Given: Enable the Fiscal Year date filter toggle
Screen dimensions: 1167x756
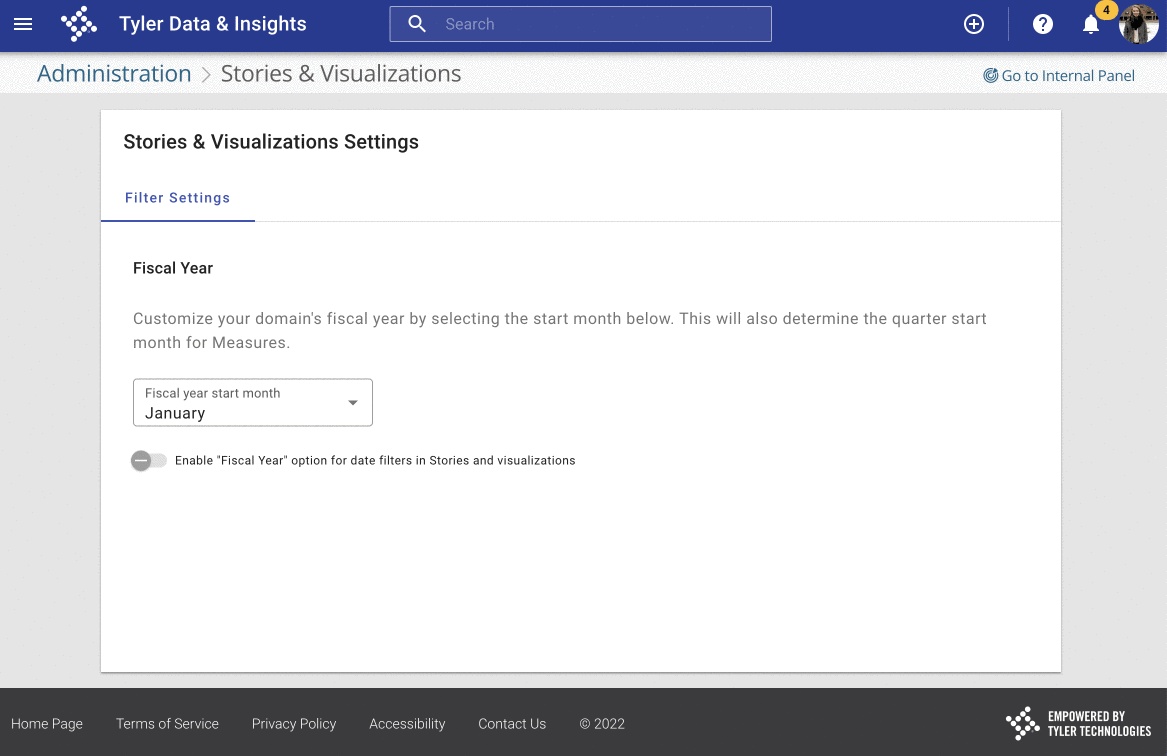Looking at the screenshot, I should pos(148,461).
